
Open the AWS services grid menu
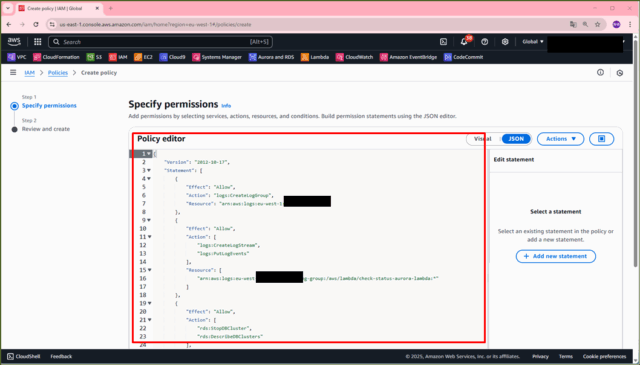click(x=38, y=42)
